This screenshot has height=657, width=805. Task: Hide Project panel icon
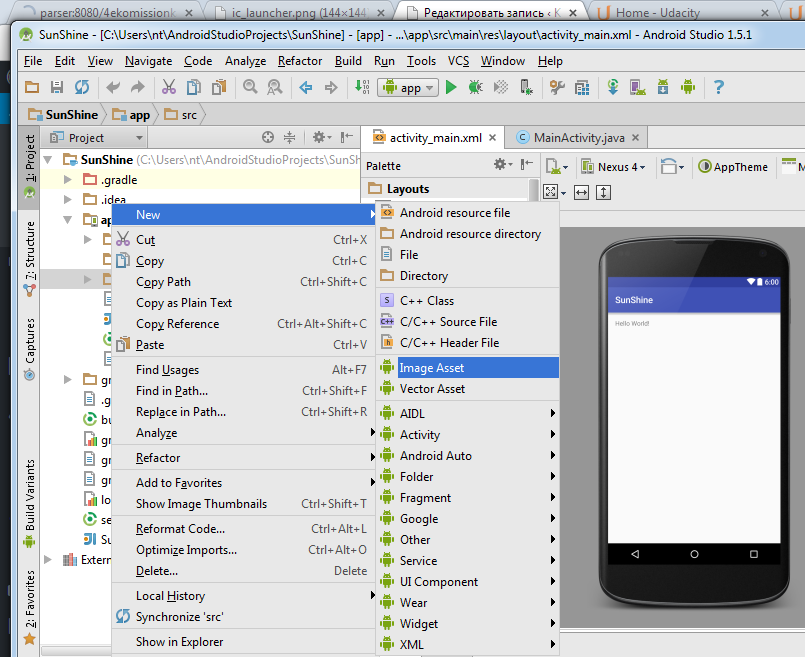click(348, 137)
